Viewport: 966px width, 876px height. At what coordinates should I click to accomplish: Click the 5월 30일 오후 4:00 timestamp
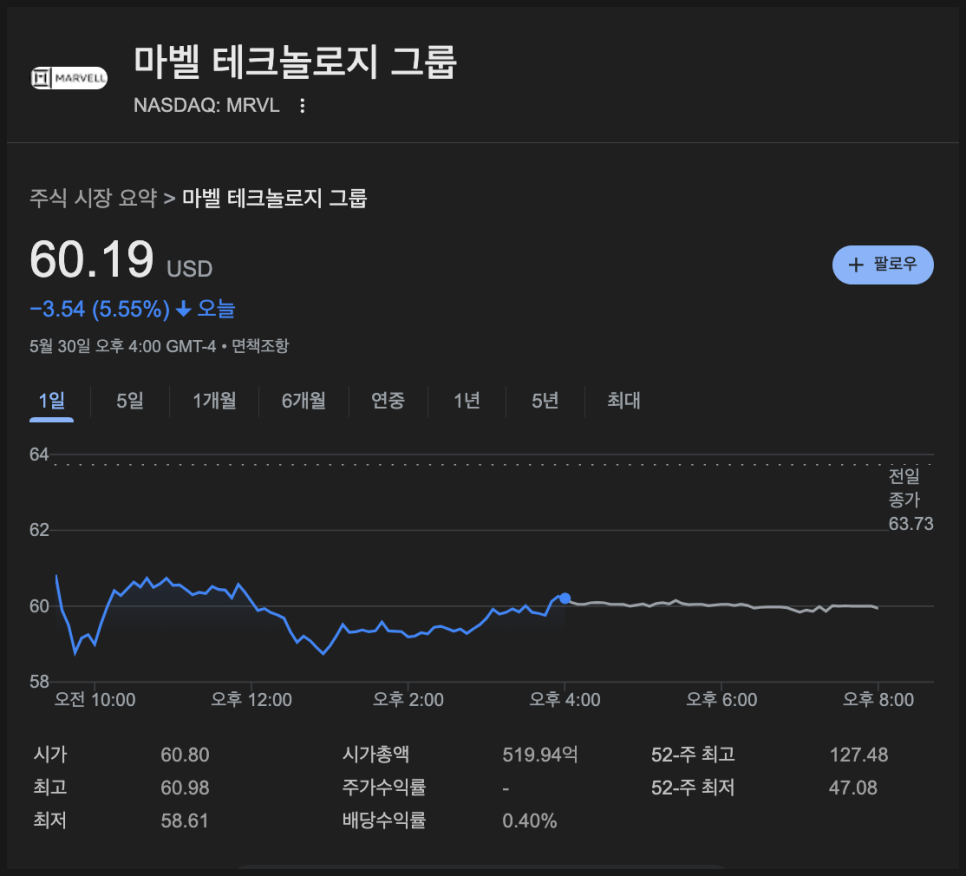[x=123, y=346]
